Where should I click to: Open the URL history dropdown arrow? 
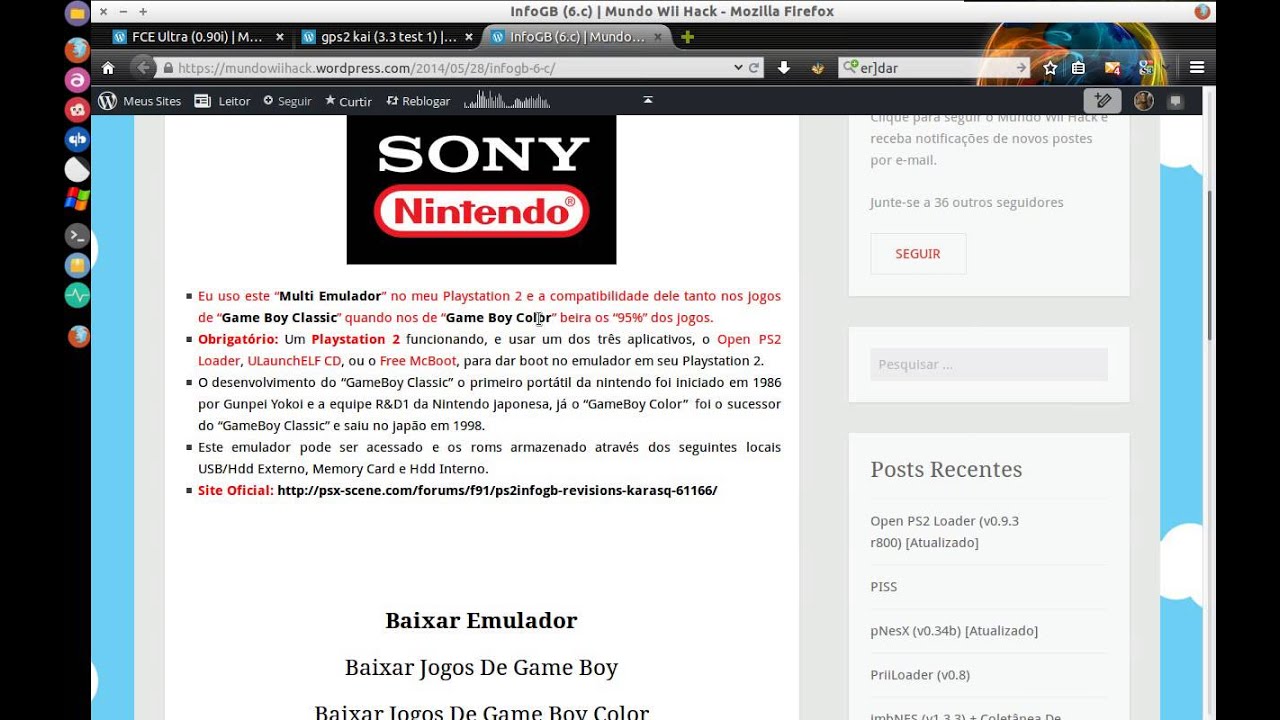[x=738, y=68]
